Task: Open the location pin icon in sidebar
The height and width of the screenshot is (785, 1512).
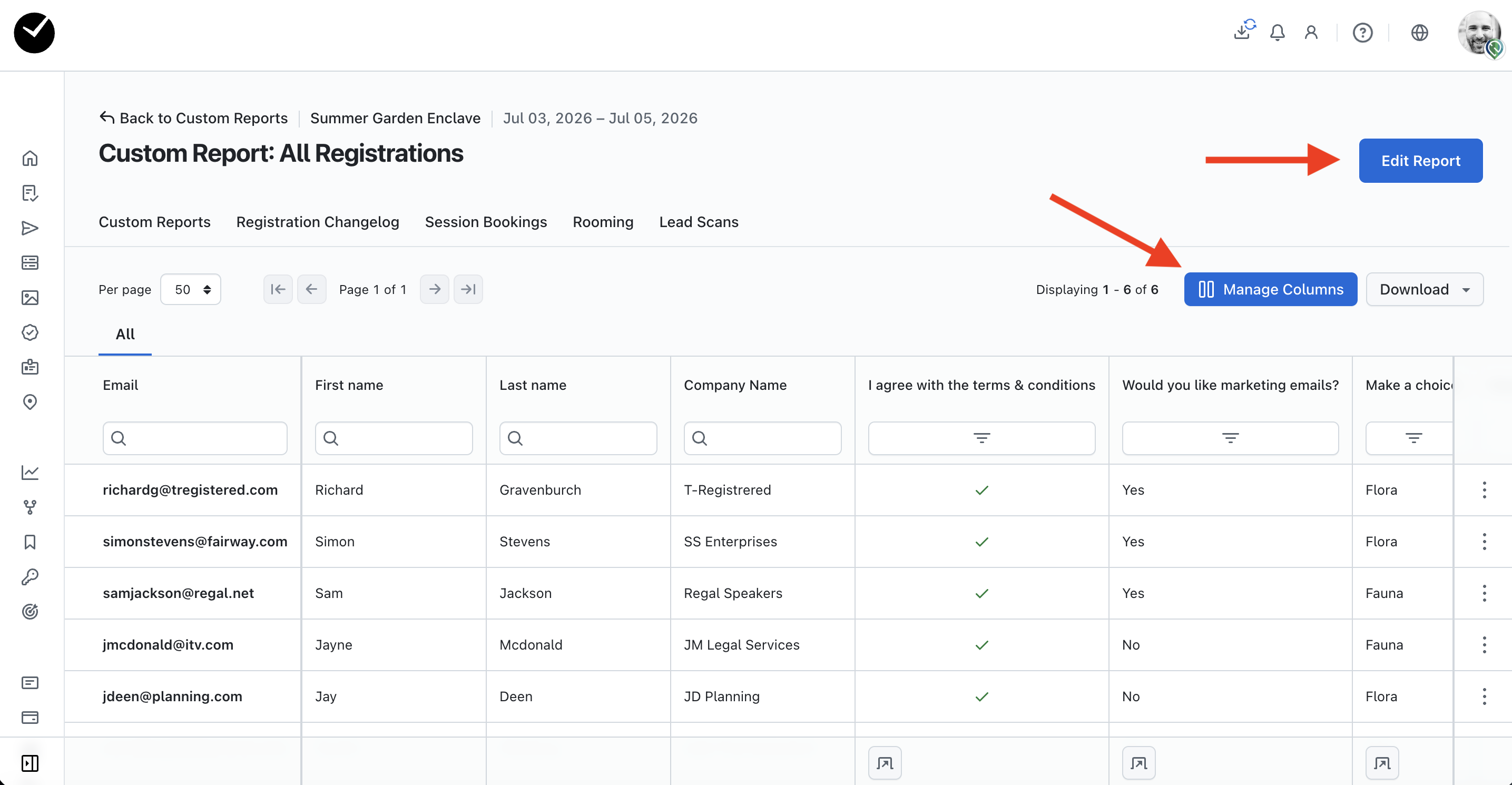Action: (30, 401)
